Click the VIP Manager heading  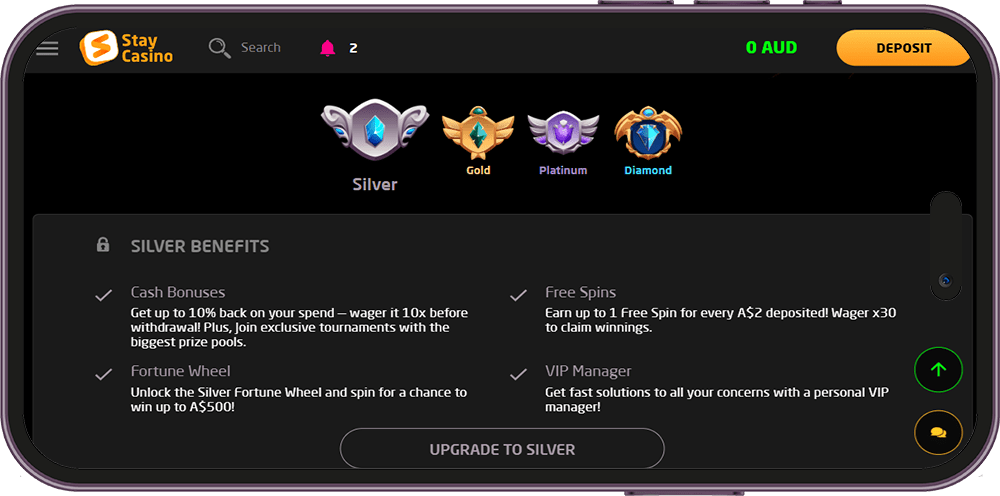point(588,371)
